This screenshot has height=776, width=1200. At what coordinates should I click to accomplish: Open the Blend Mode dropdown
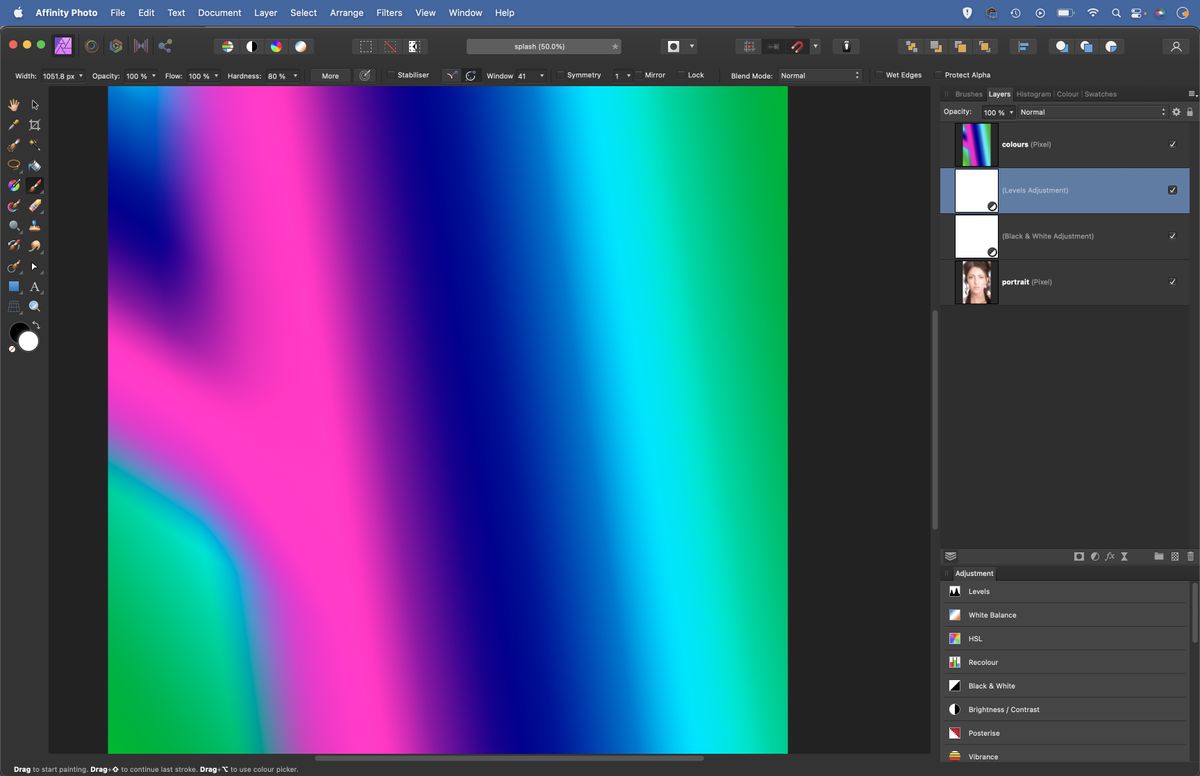pyautogui.click(x=820, y=74)
